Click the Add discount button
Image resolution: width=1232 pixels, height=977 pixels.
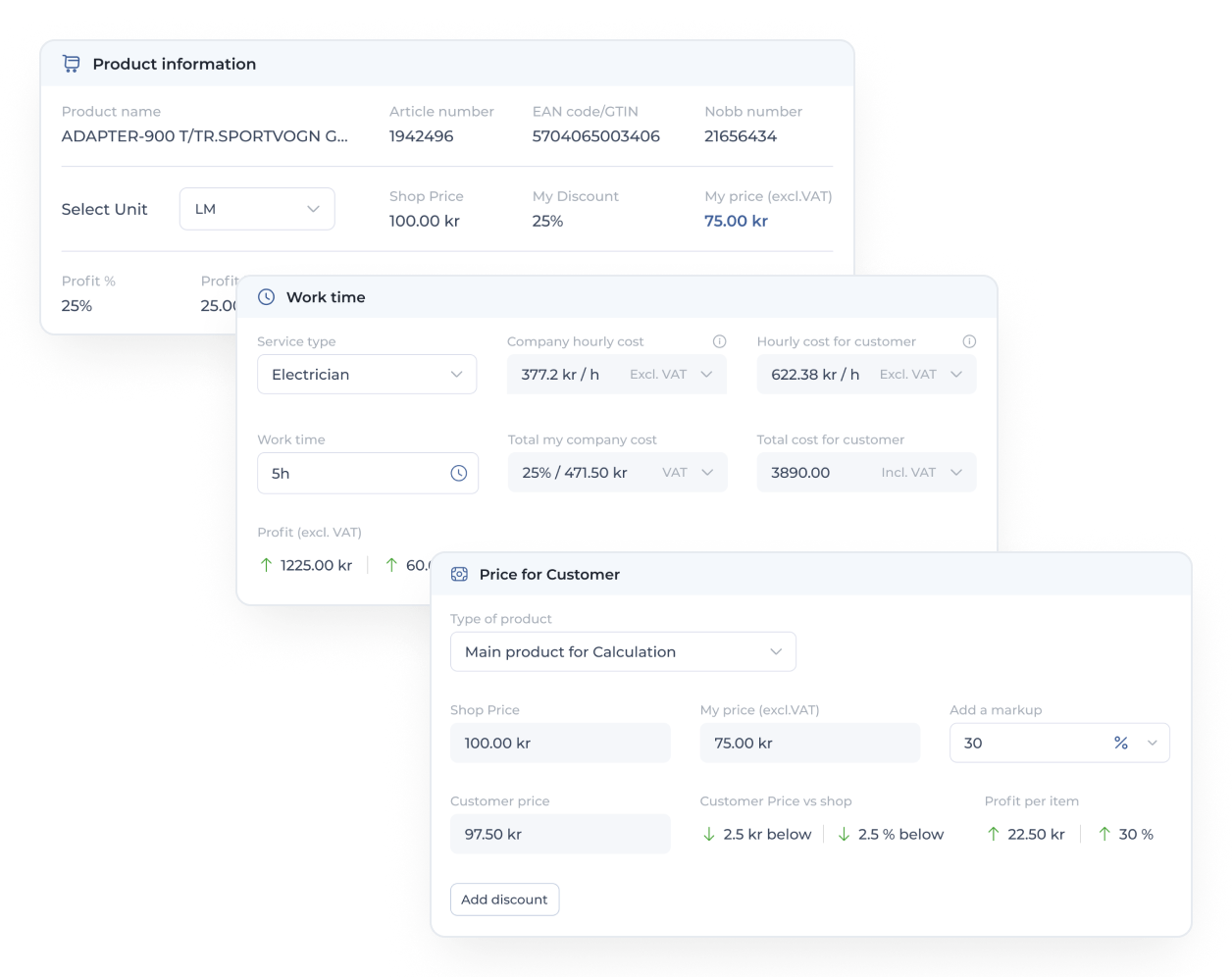tap(504, 900)
